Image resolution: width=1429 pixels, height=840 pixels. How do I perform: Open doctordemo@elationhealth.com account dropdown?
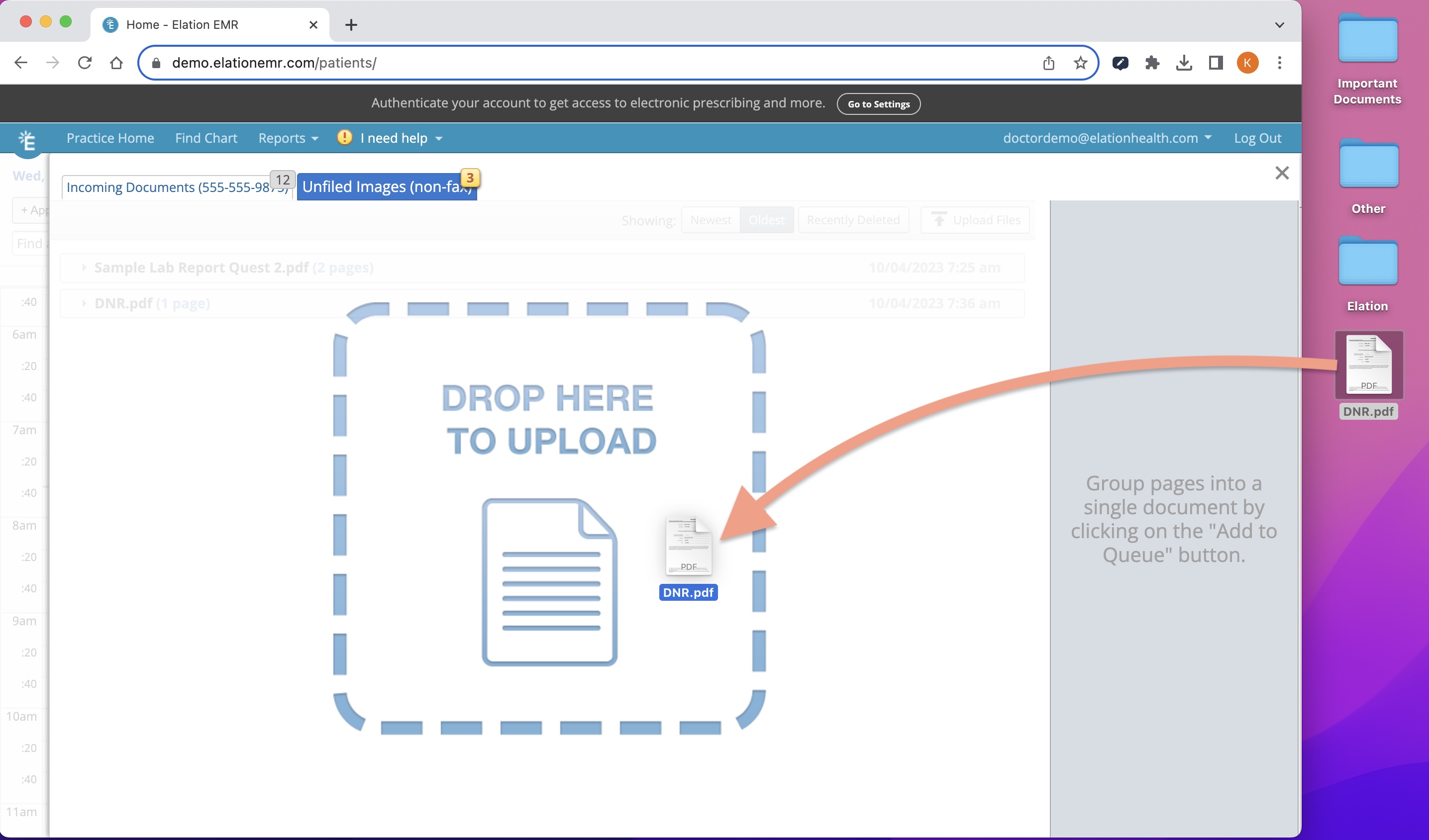click(1107, 138)
